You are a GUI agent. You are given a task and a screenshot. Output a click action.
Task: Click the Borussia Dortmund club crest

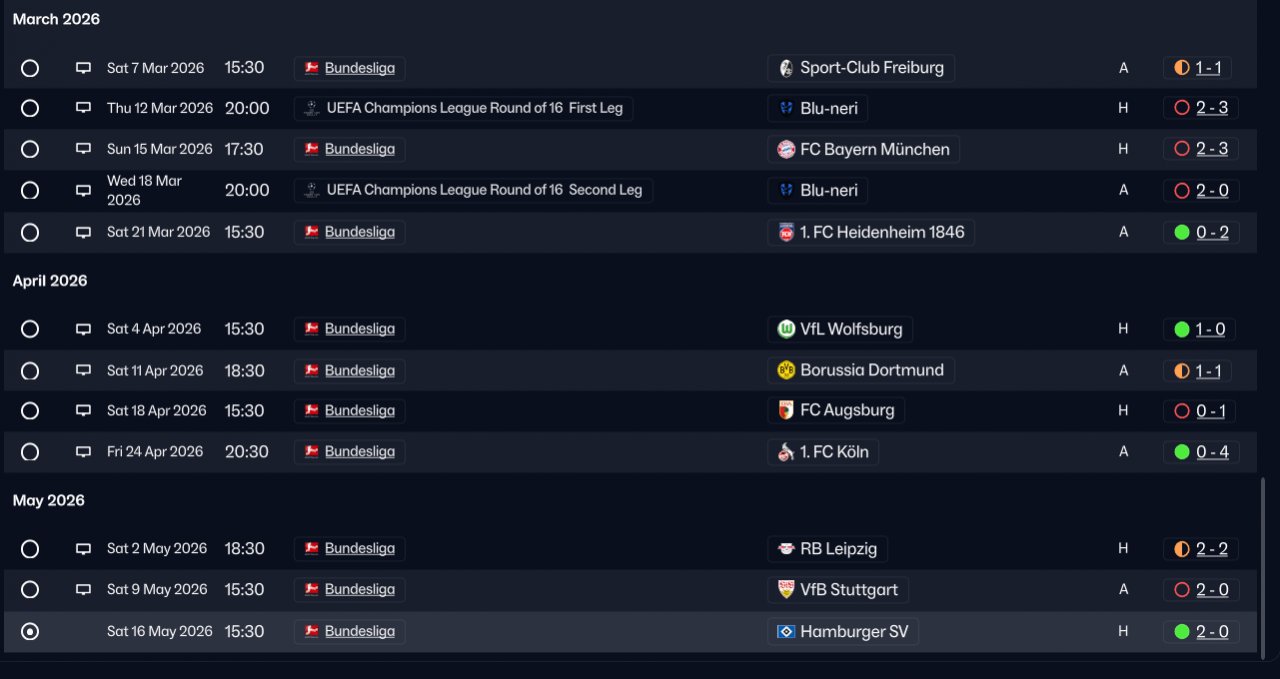[786, 370]
